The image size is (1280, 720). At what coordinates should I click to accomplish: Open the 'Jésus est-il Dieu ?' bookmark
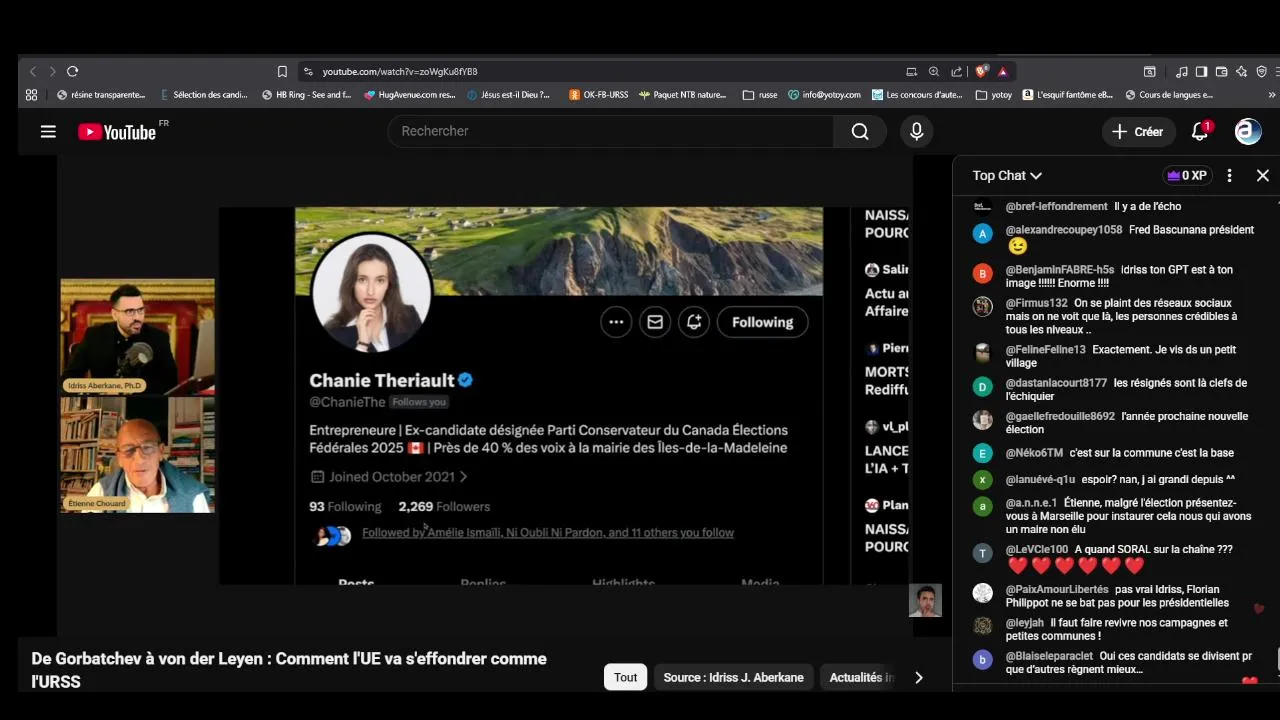coord(509,95)
